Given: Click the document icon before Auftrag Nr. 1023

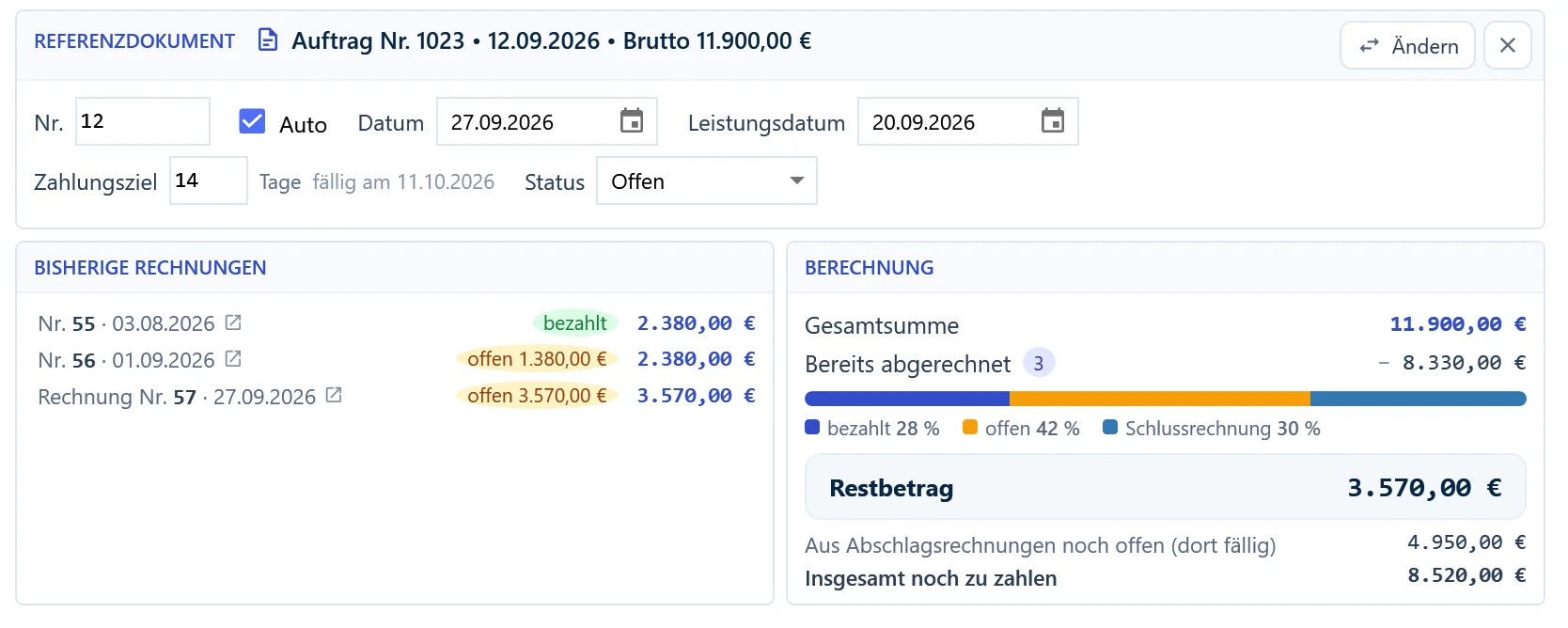Looking at the screenshot, I should pyautogui.click(x=268, y=40).
